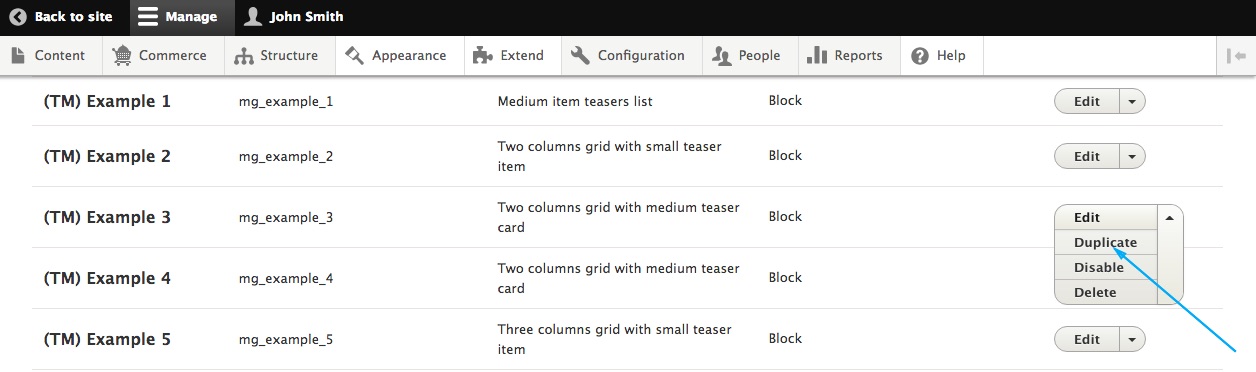This screenshot has width=1256, height=372.
Task: Expand dropdown arrow for Example 5 row
Action: pyautogui.click(x=1132, y=339)
